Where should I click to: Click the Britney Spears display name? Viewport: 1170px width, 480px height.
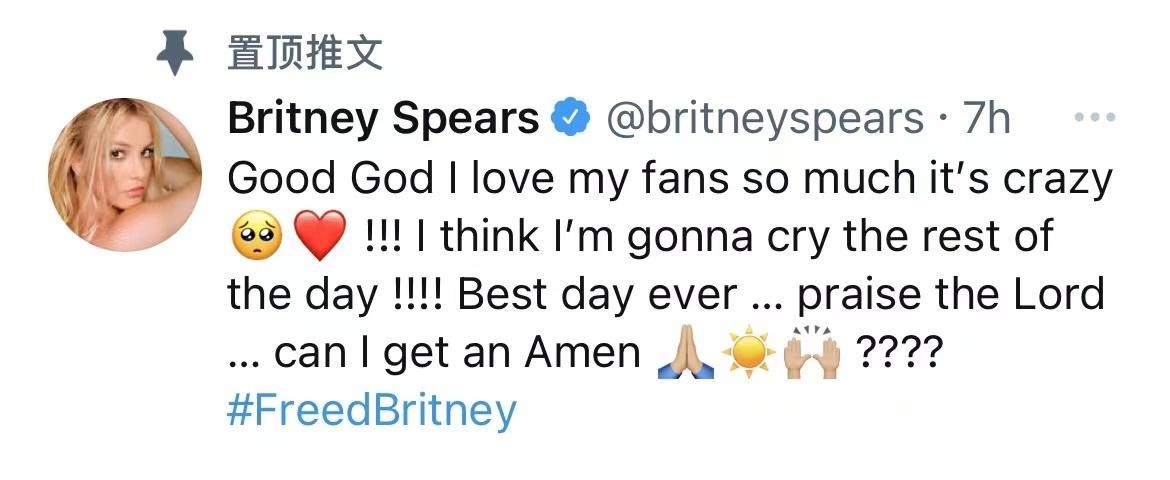pos(384,120)
